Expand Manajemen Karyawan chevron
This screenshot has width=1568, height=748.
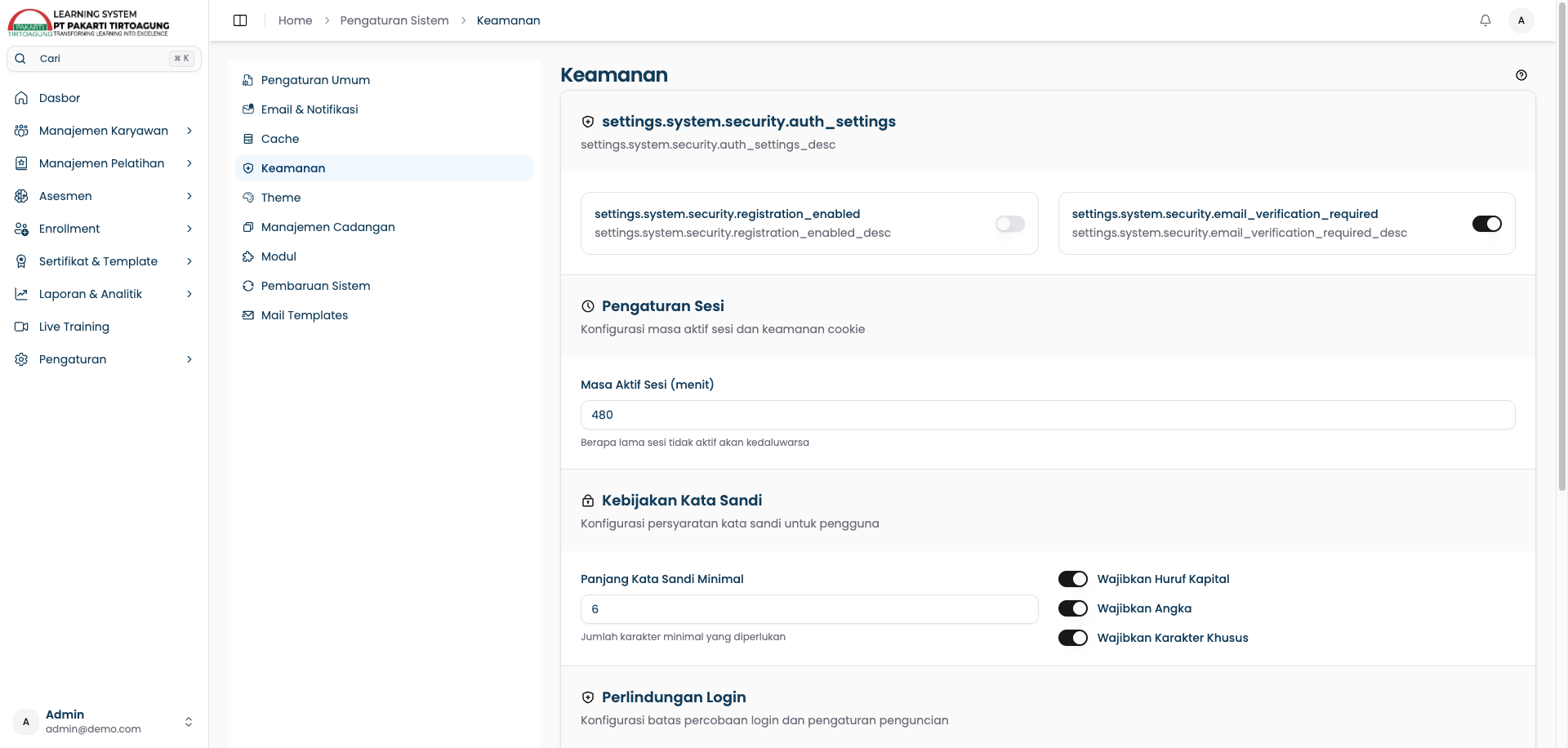point(189,131)
